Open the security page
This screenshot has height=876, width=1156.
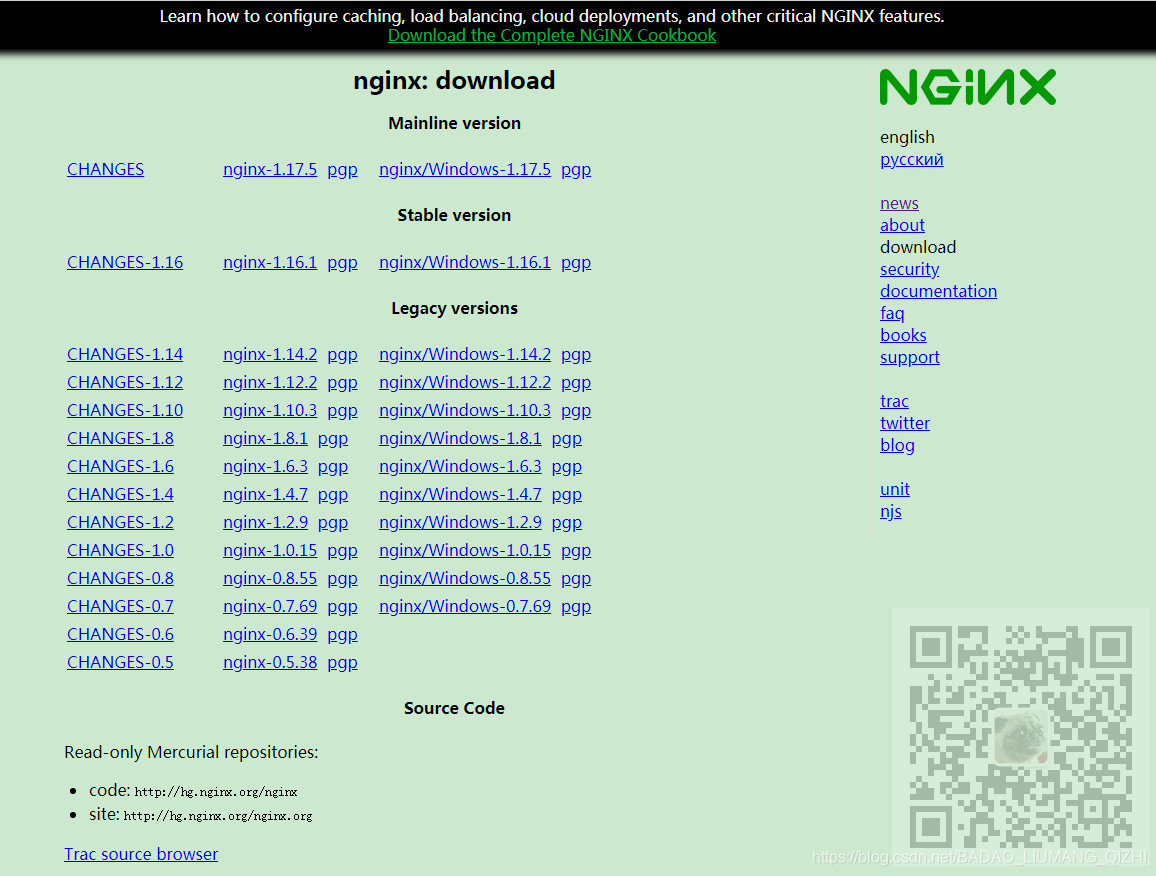click(909, 270)
